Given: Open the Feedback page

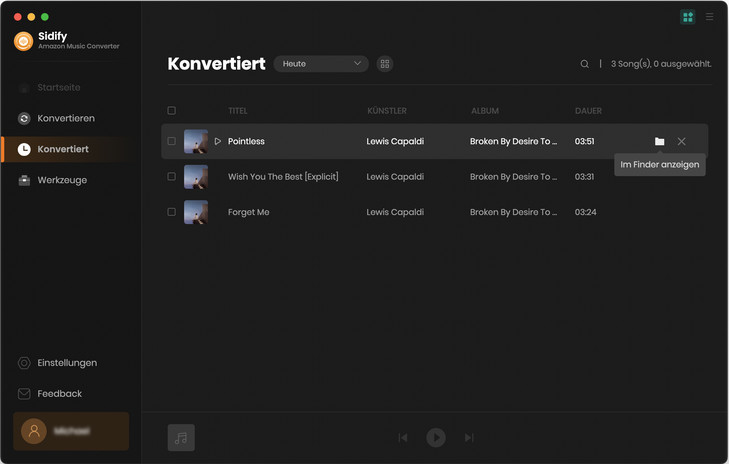Looking at the screenshot, I should 60,394.
